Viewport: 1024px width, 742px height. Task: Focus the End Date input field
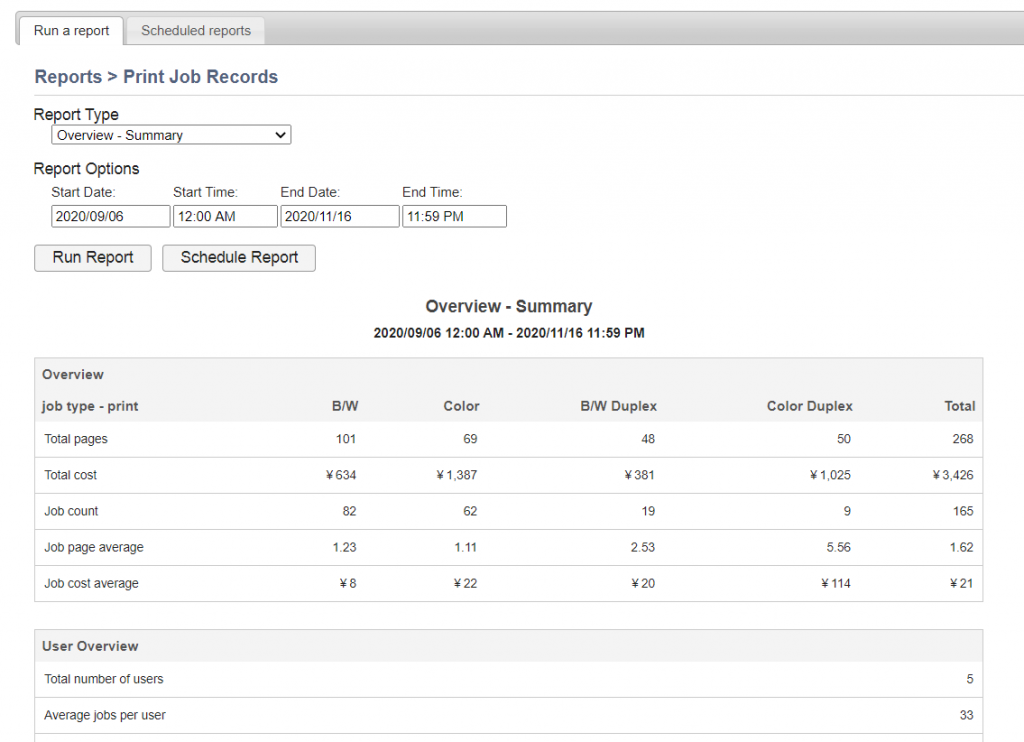[340, 216]
